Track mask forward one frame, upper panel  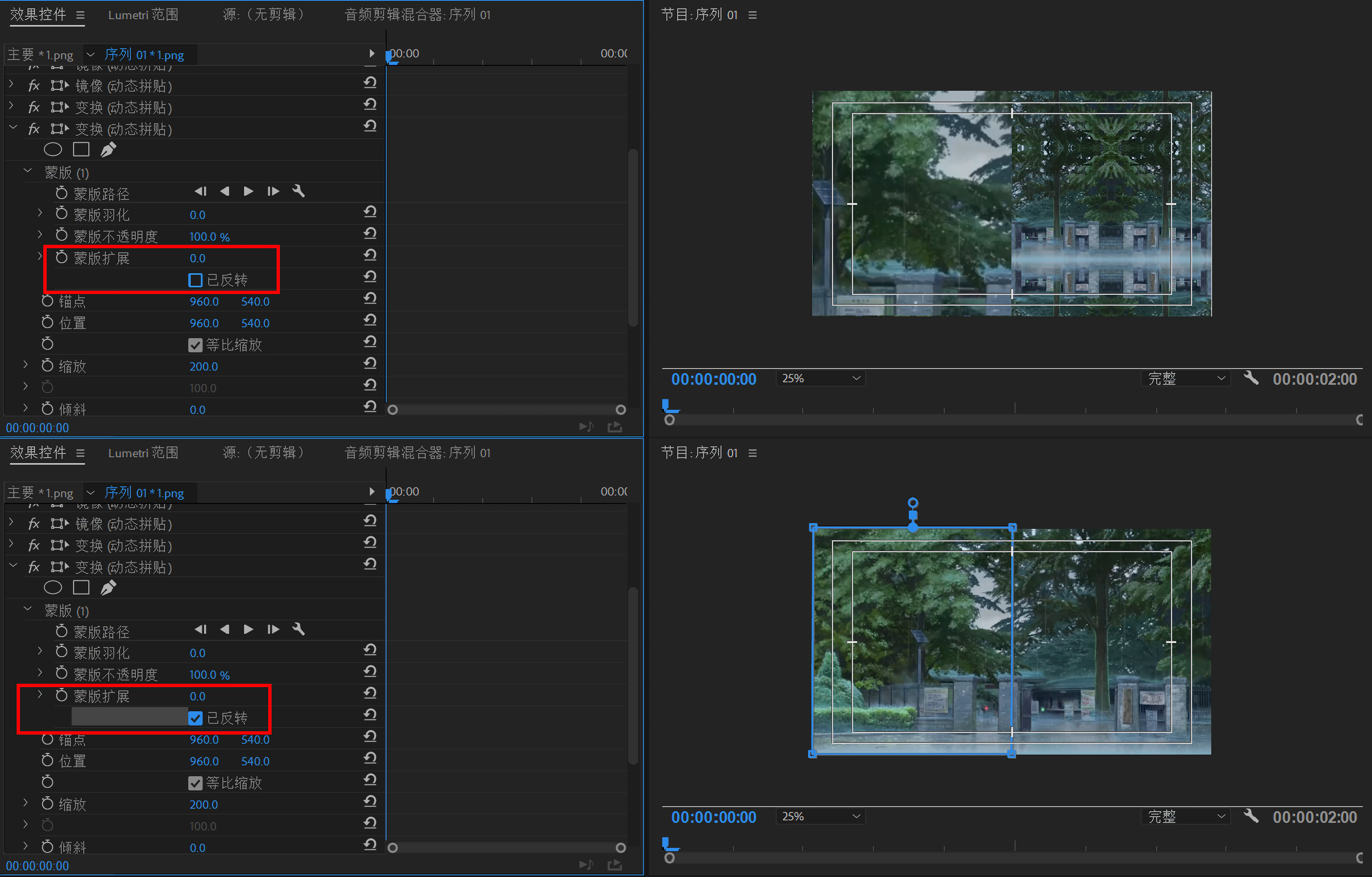click(273, 191)
